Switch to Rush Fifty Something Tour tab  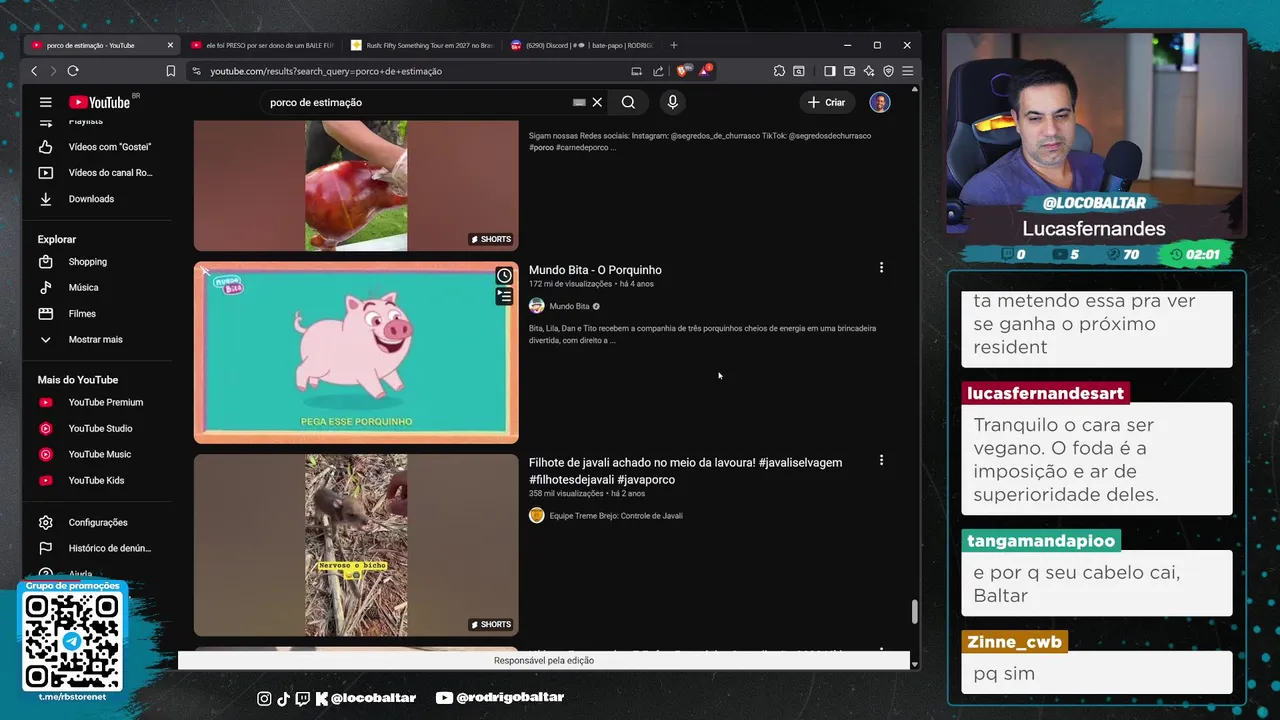421,45
